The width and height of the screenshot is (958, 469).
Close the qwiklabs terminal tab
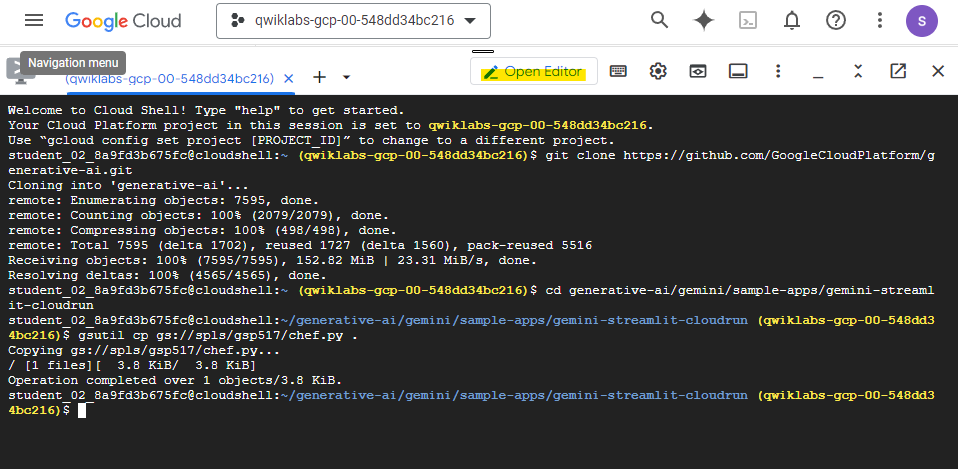[x=289, y=78]
